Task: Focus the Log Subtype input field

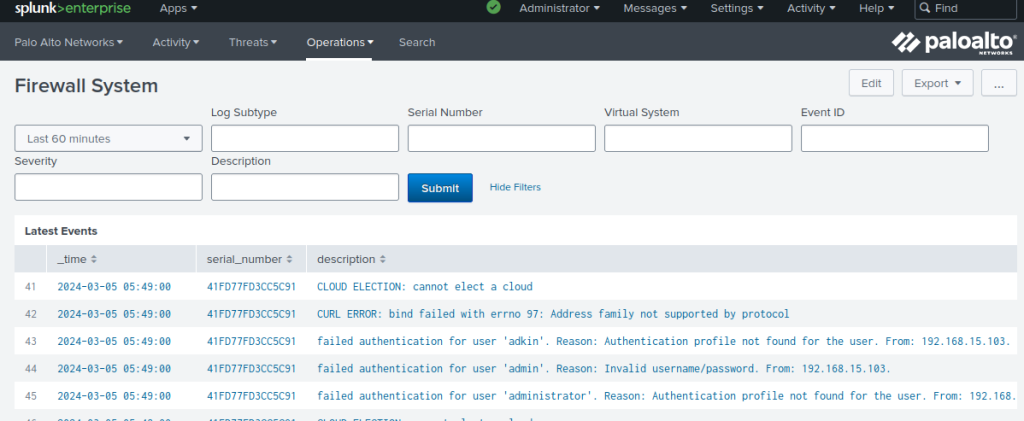Action: pyautogui.click(x=305, y=138)
